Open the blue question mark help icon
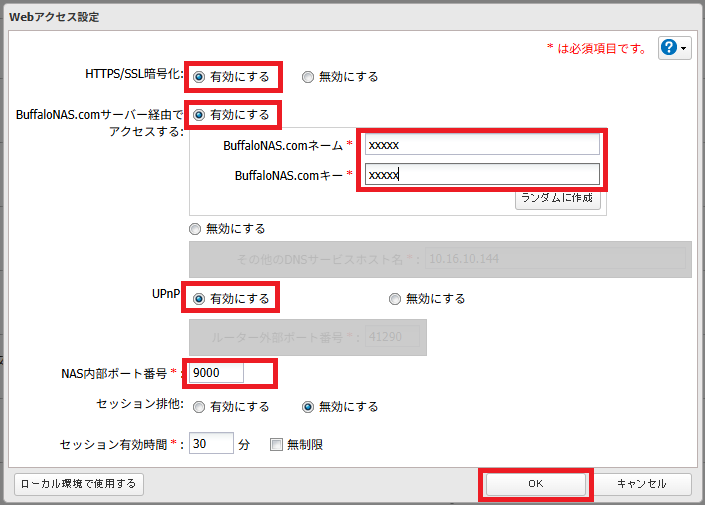 tap(669, 47)
